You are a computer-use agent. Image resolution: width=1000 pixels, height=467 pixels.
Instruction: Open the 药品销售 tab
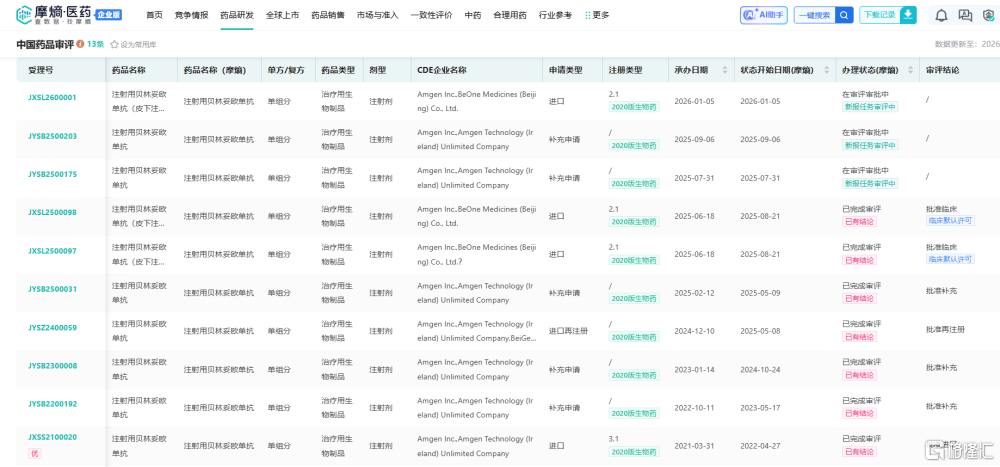click(328, 15)
